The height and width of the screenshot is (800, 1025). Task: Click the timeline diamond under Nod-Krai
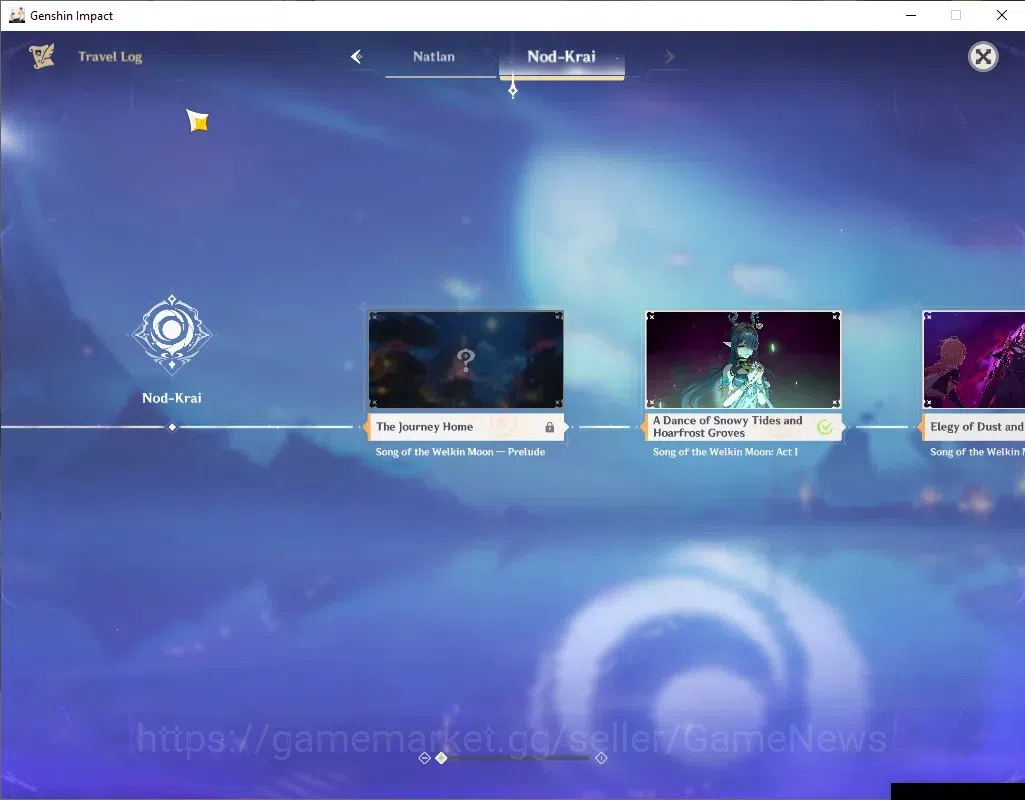tap(172, 427)
